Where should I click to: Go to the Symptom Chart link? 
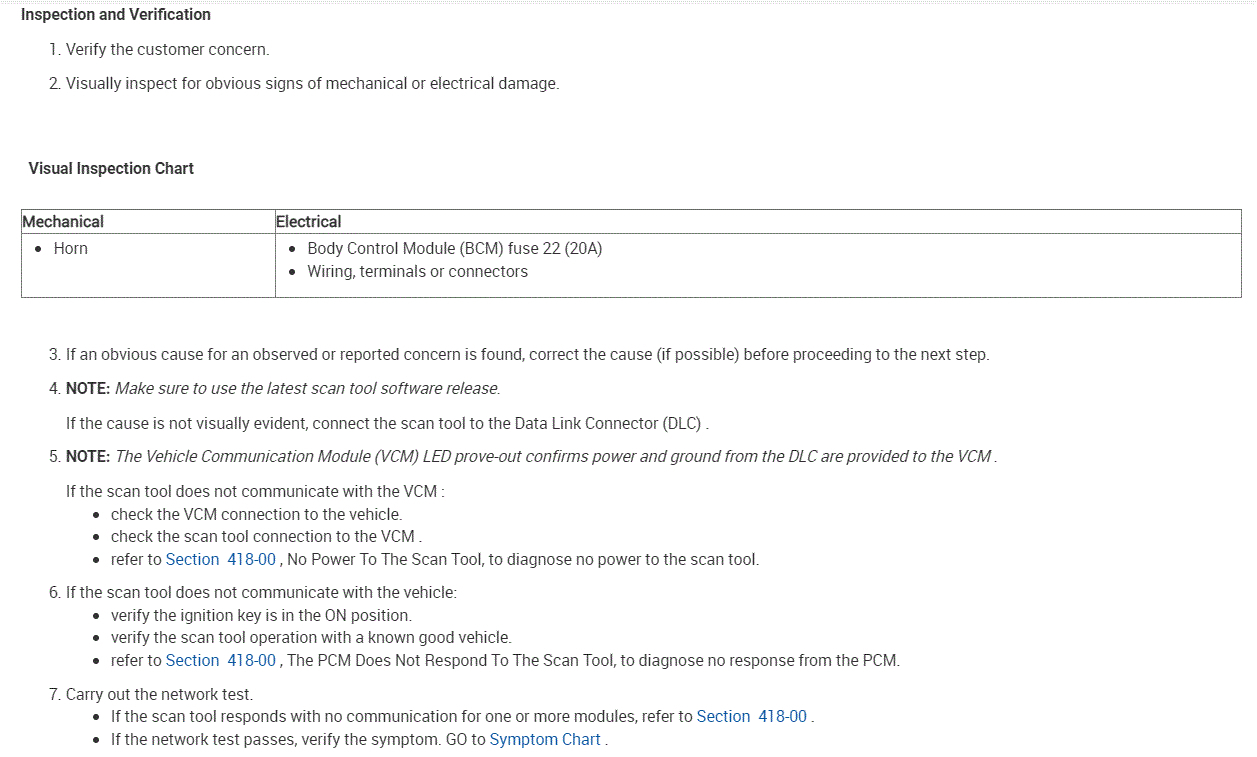point(545,740)
